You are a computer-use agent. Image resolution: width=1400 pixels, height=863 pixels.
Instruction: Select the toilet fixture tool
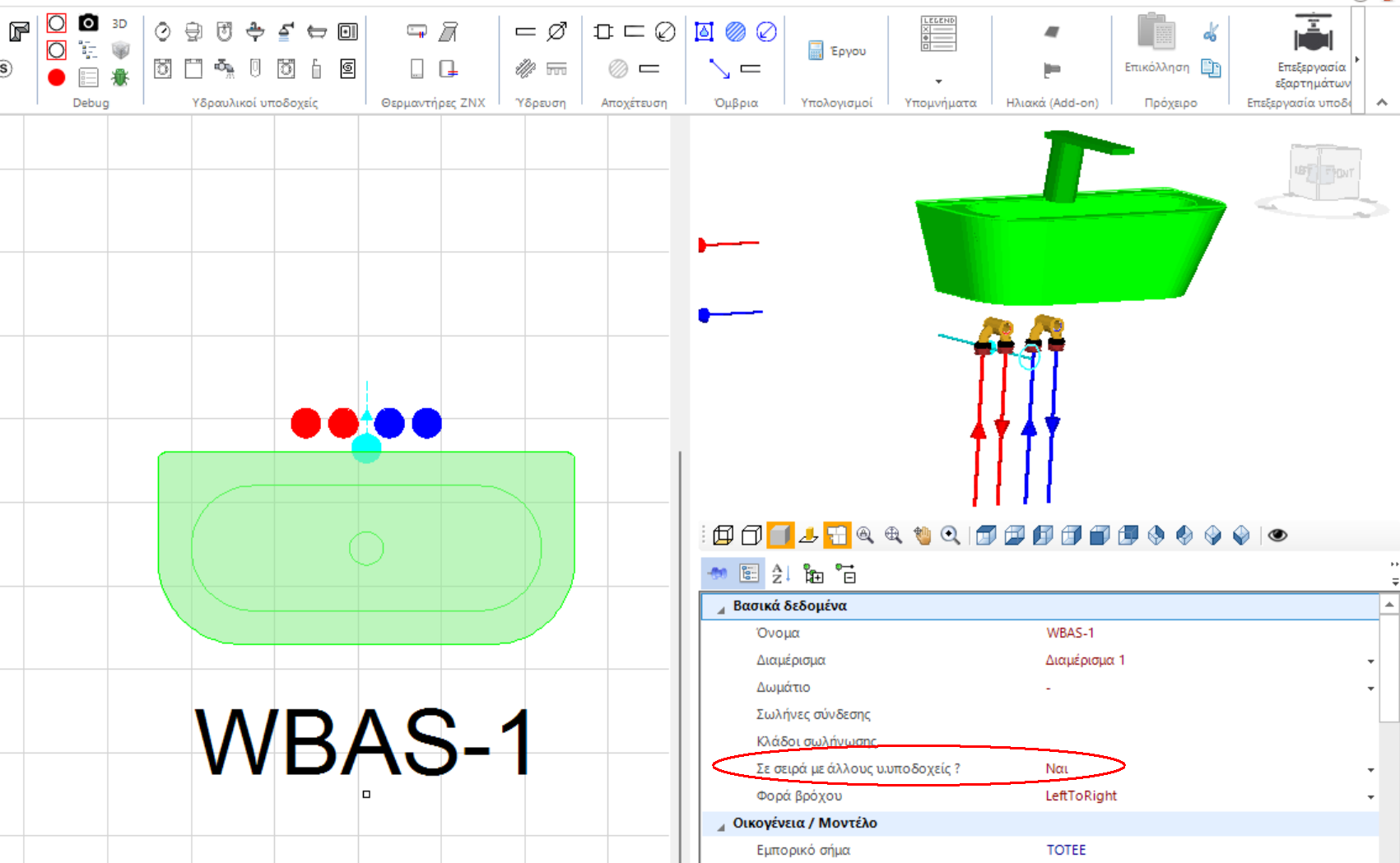(x=193, y=33)
